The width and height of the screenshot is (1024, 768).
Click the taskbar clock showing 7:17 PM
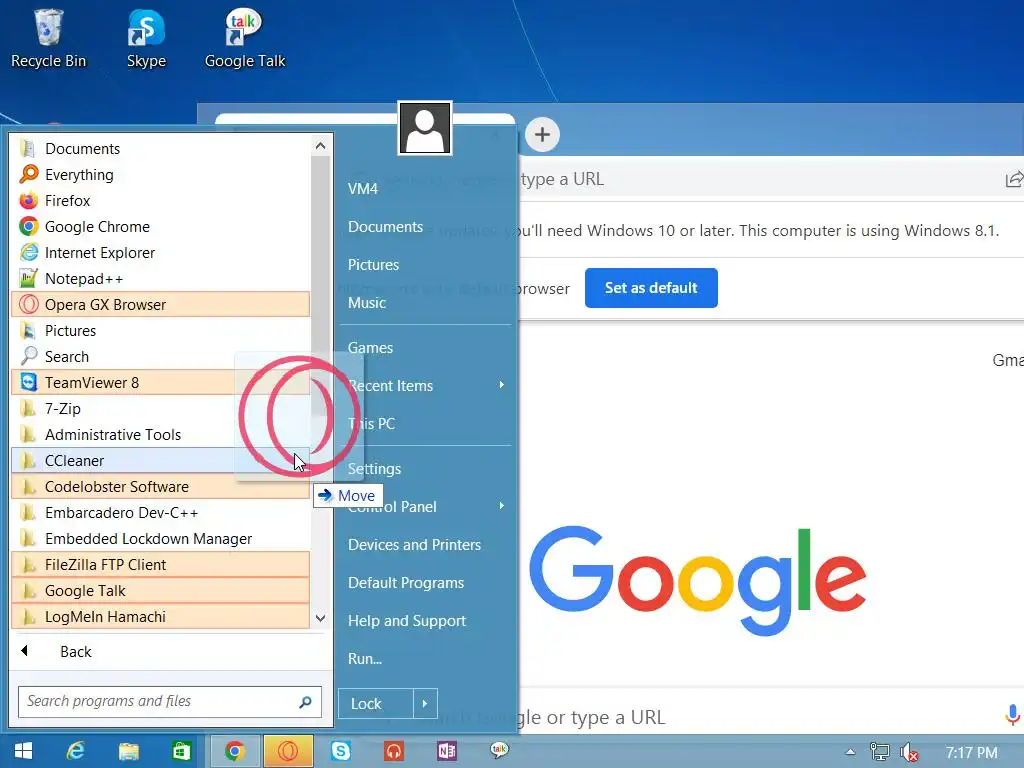[972, 752]
